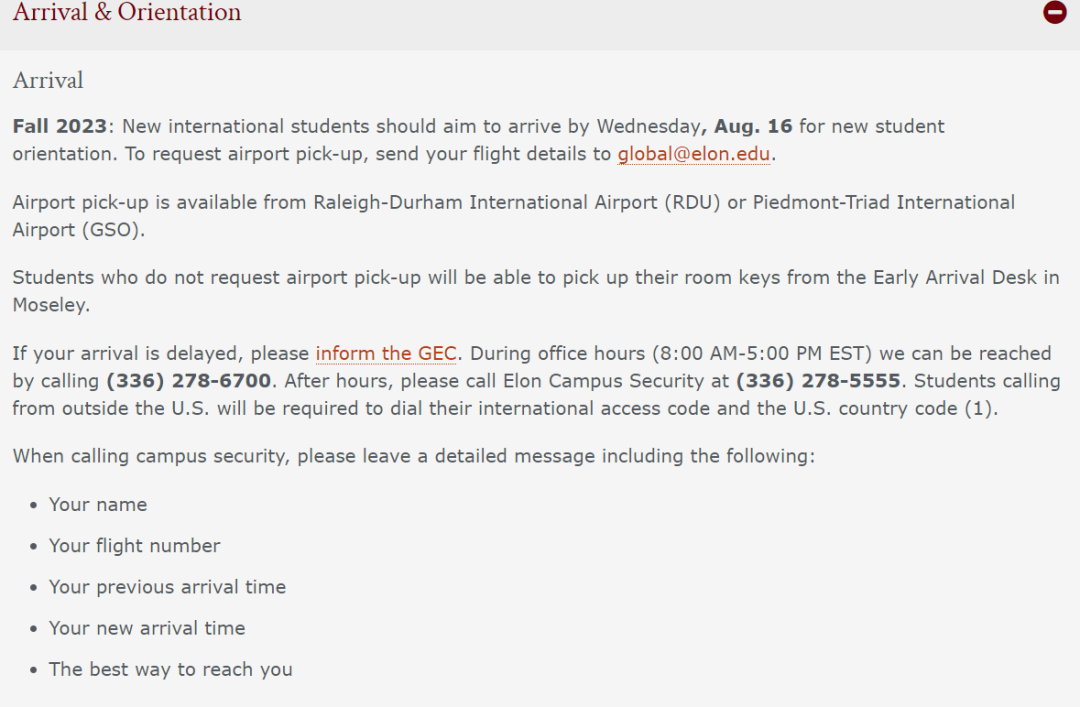Open the global@elon.edu email link
The height and width of the screenshot is (707, 1080).
coord(694,154)
